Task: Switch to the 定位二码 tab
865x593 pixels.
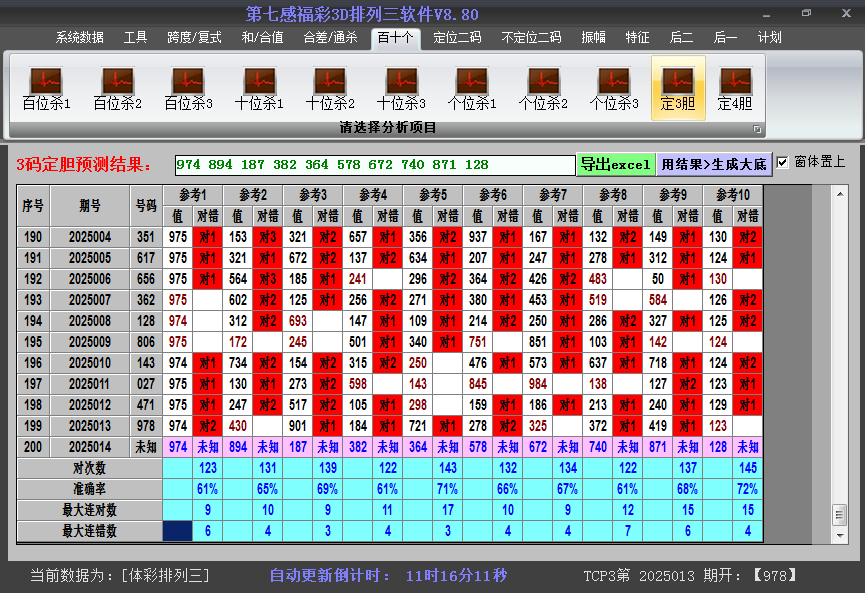Action: pos(457,38)
